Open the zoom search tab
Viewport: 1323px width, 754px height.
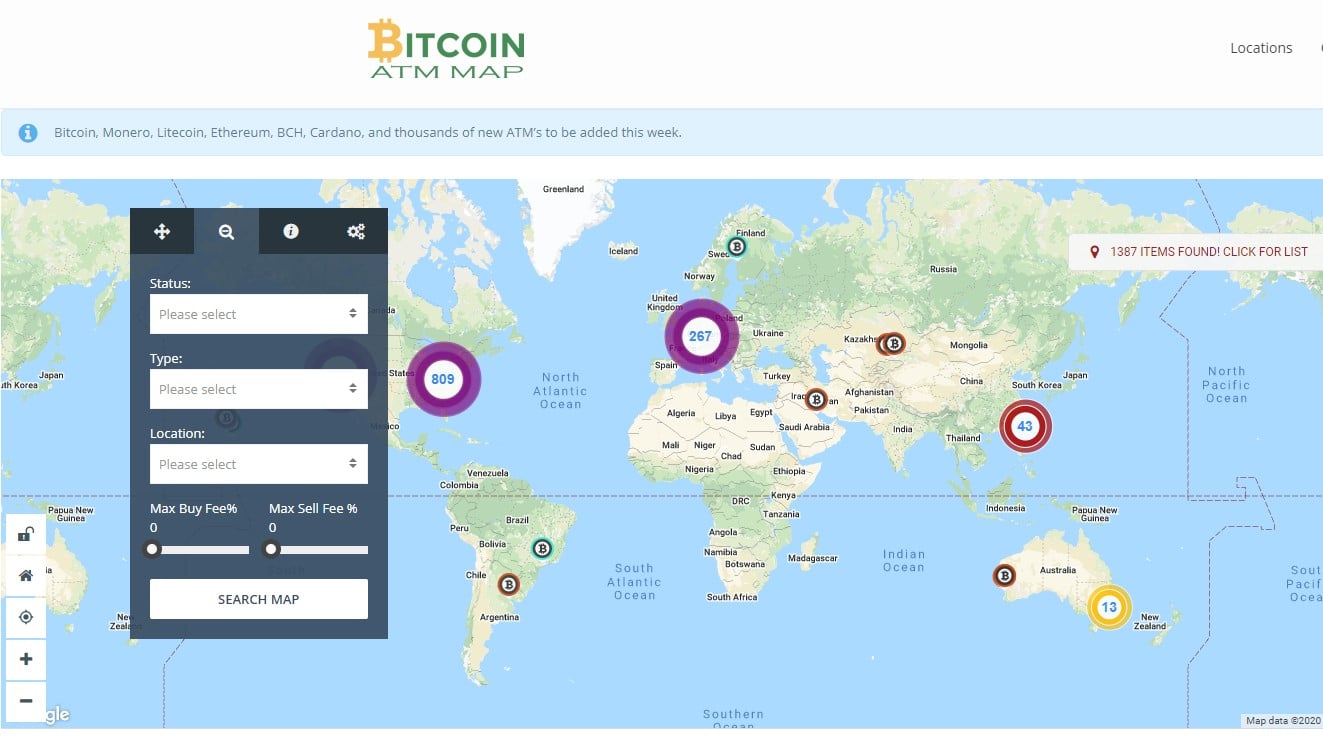pyautogui.click(x=226, y=231)
